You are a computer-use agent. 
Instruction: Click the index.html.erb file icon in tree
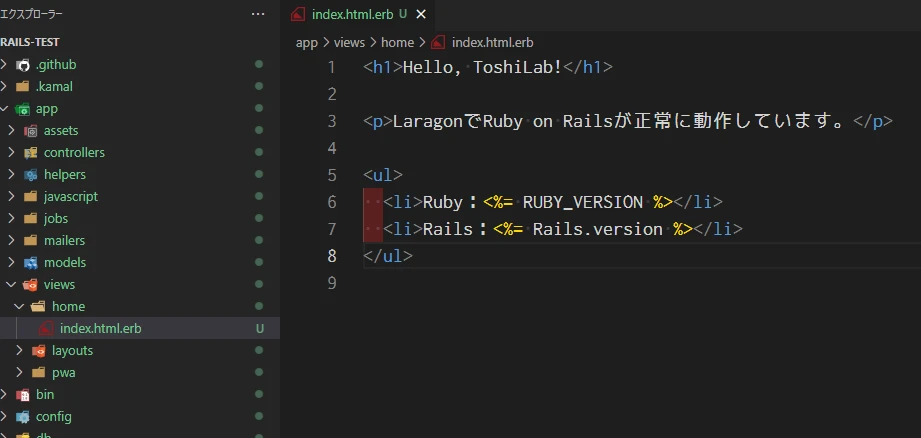47,329
